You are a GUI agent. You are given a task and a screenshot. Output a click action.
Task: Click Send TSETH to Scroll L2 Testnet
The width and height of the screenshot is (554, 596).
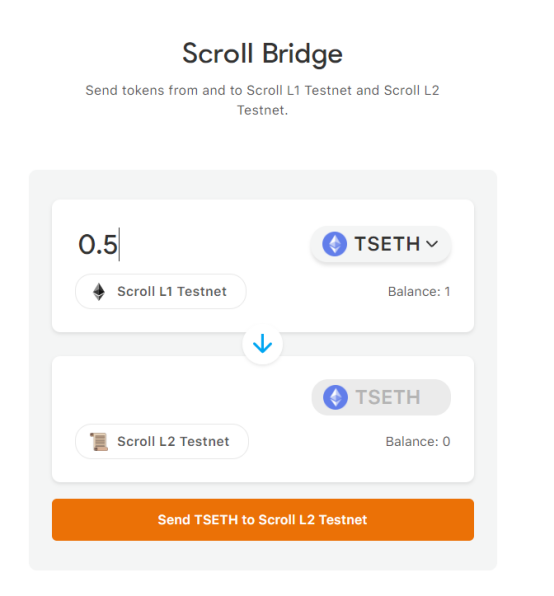coord(263,520)
